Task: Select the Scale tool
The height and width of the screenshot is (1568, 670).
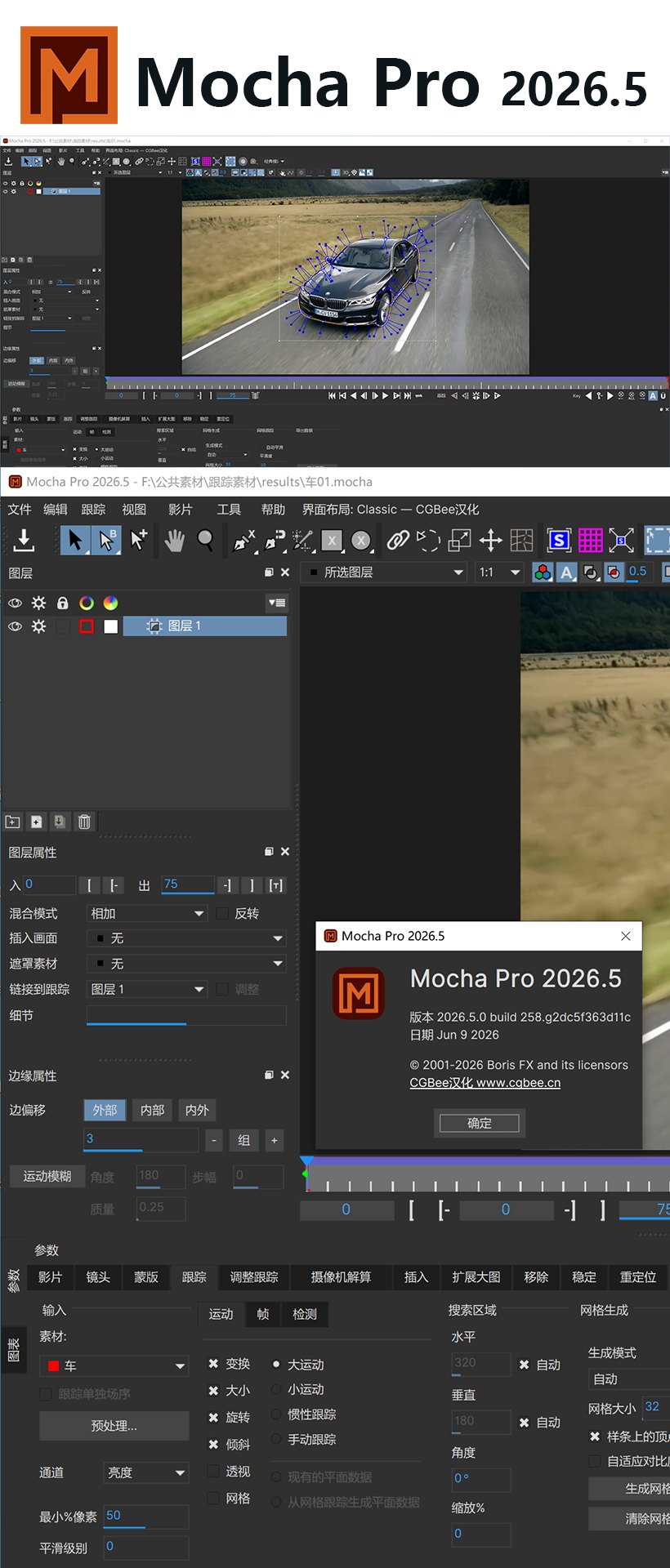Action: click(460, 540)
